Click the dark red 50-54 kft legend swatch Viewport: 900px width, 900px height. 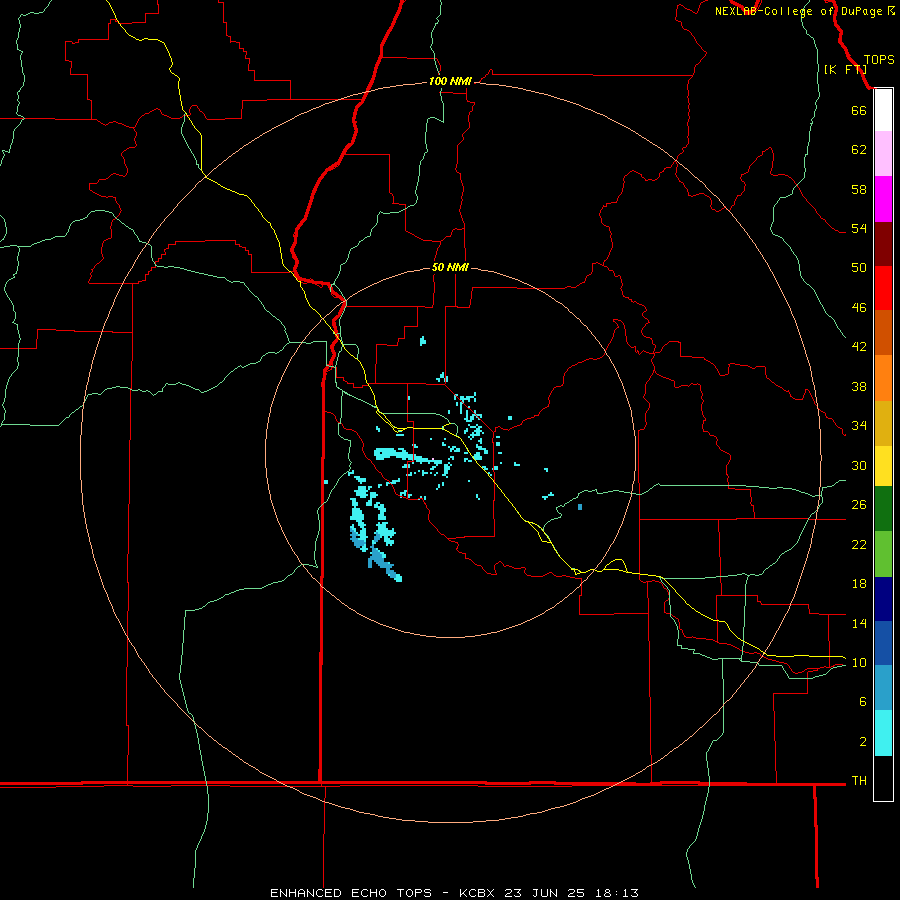point(883,244)
